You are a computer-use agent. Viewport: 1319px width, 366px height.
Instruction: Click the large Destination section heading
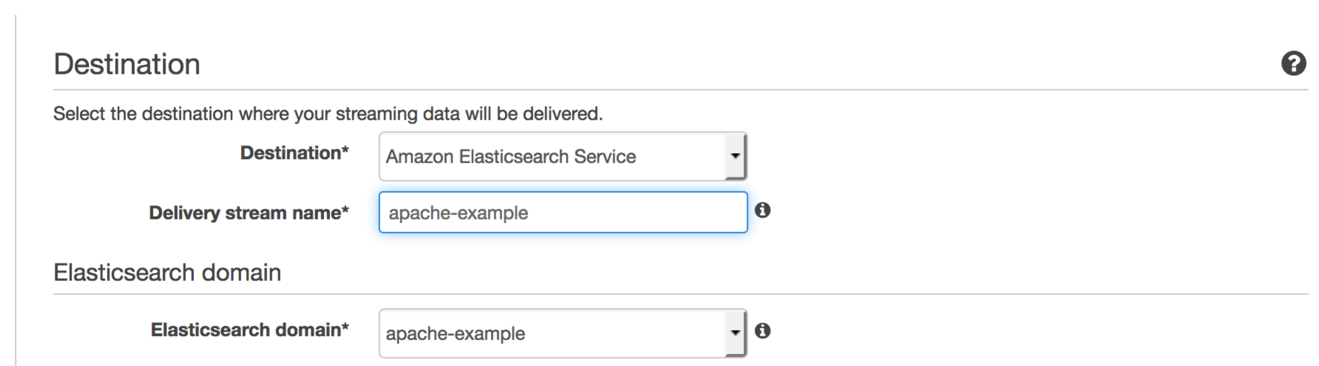126,65
